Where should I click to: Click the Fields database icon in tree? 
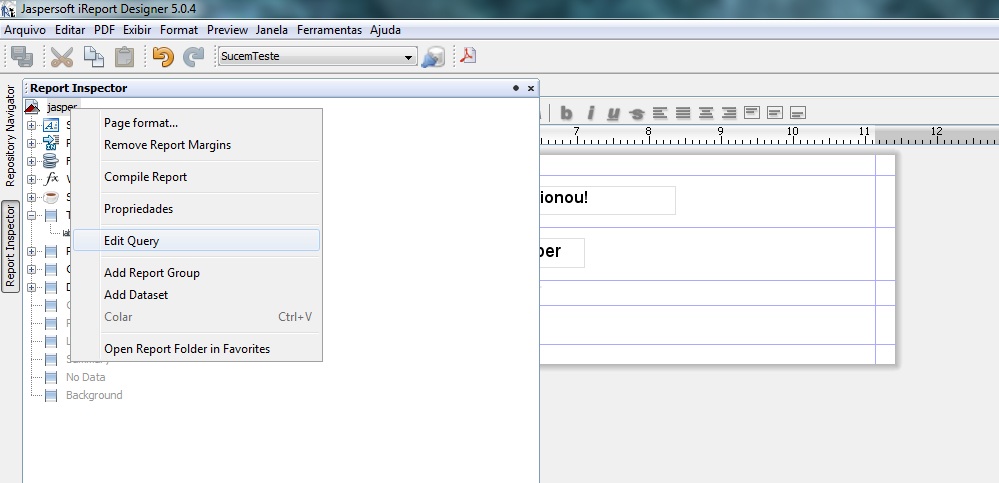pyautogui.click(x=51, y=161)
